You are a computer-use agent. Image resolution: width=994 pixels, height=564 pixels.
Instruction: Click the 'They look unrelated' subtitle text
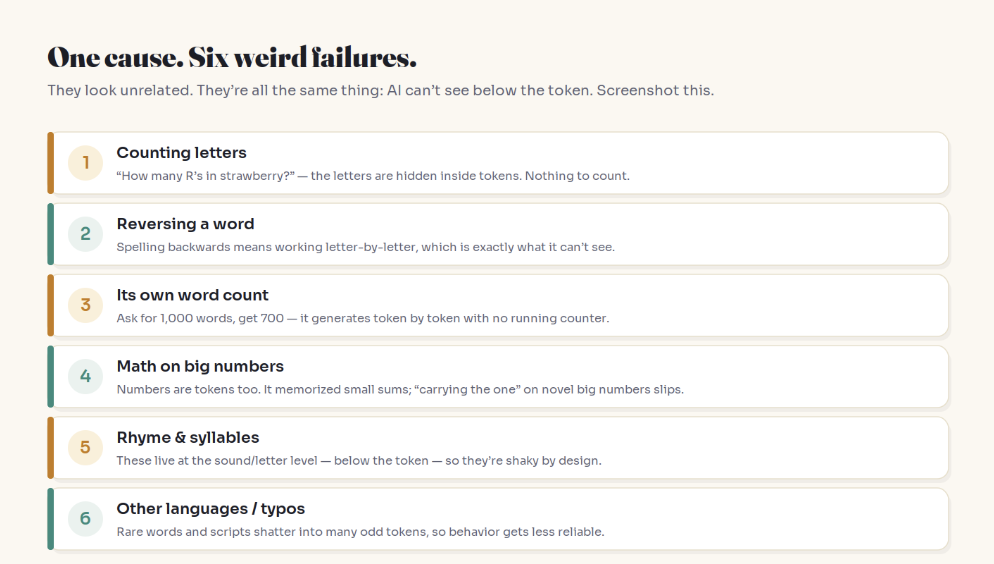(x=380, y=91)
